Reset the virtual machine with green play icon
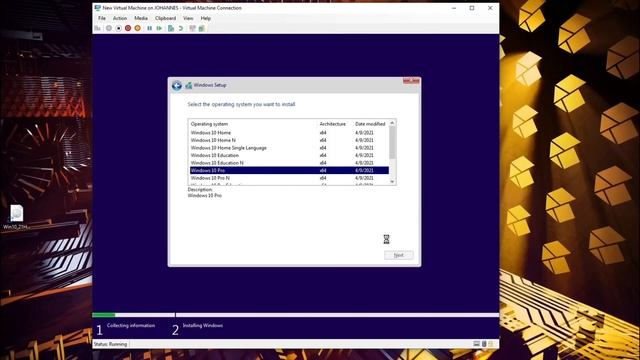Viewport: 640px width, 360px height. (x=159, y=28)
